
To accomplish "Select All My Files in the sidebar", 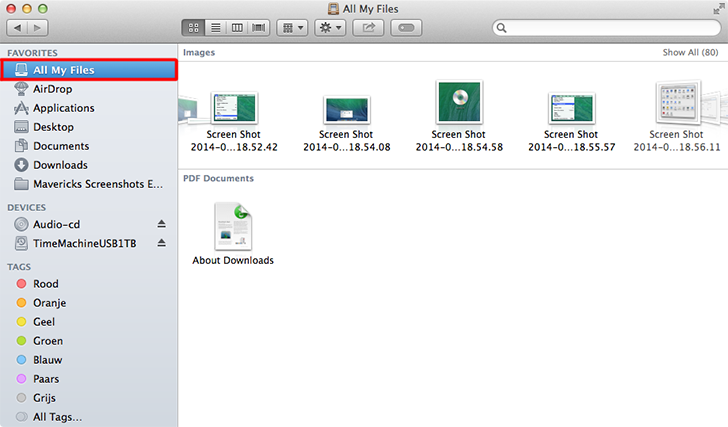I will tap(89, 70).
